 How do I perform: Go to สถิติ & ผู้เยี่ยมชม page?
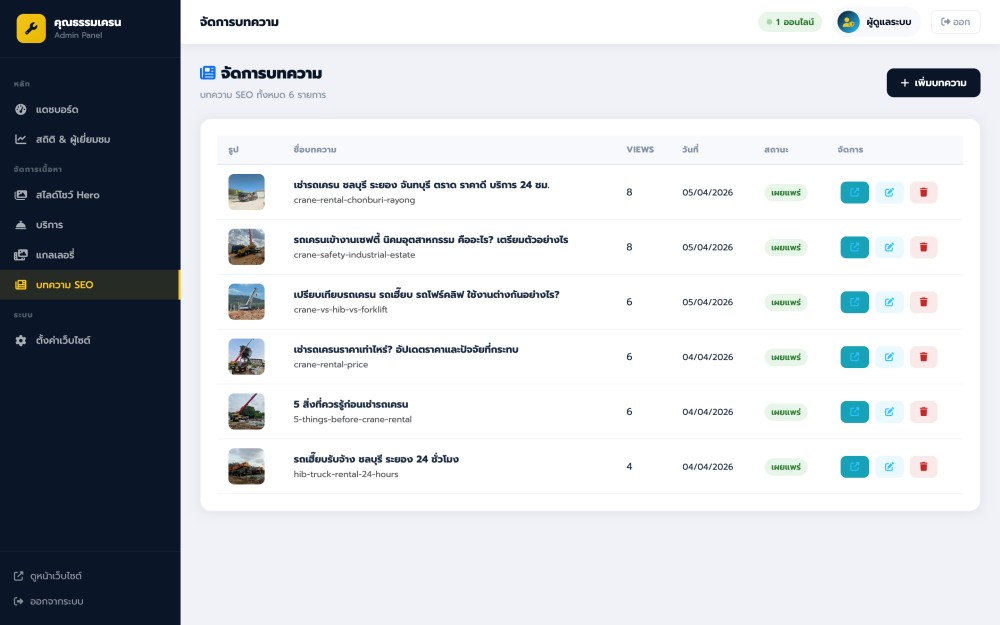click(72, 139)
